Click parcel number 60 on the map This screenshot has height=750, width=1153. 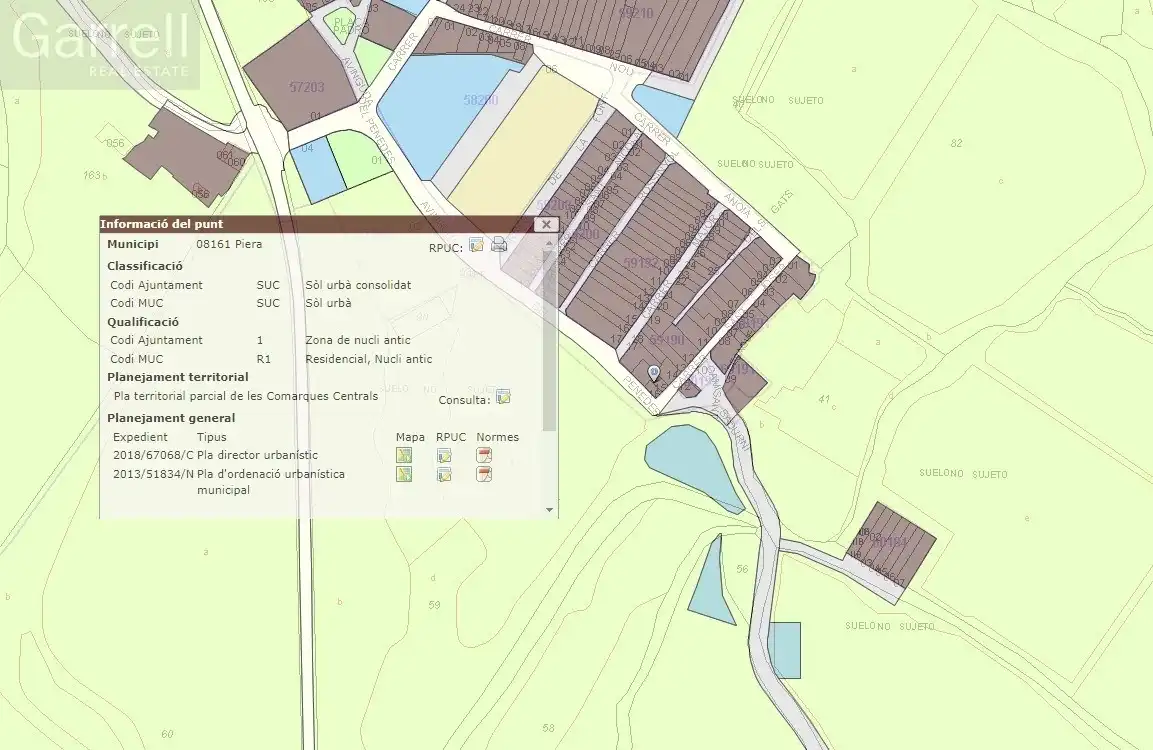[x=167, y=734]
